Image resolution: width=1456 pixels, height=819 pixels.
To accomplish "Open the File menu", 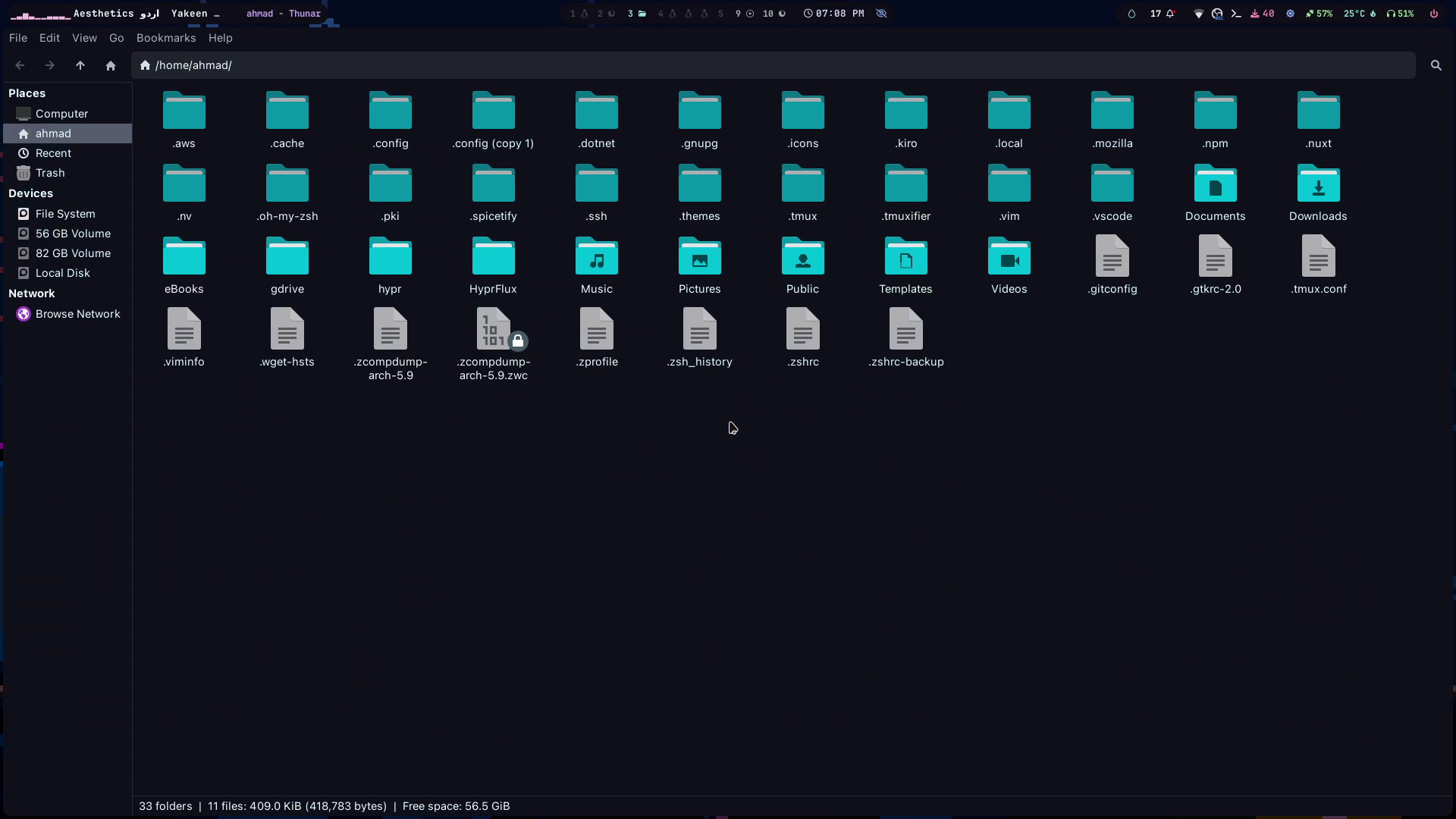I will (18, 38).
